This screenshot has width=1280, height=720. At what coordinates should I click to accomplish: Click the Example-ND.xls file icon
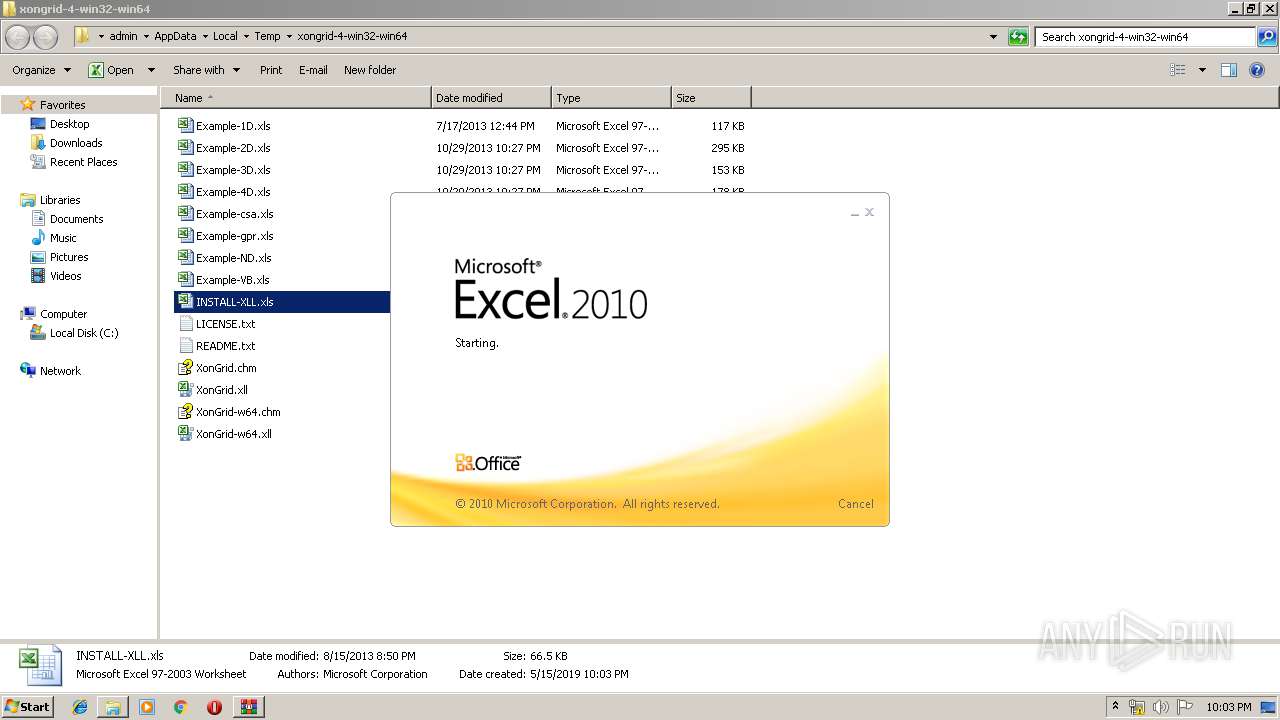coord(185,257)
